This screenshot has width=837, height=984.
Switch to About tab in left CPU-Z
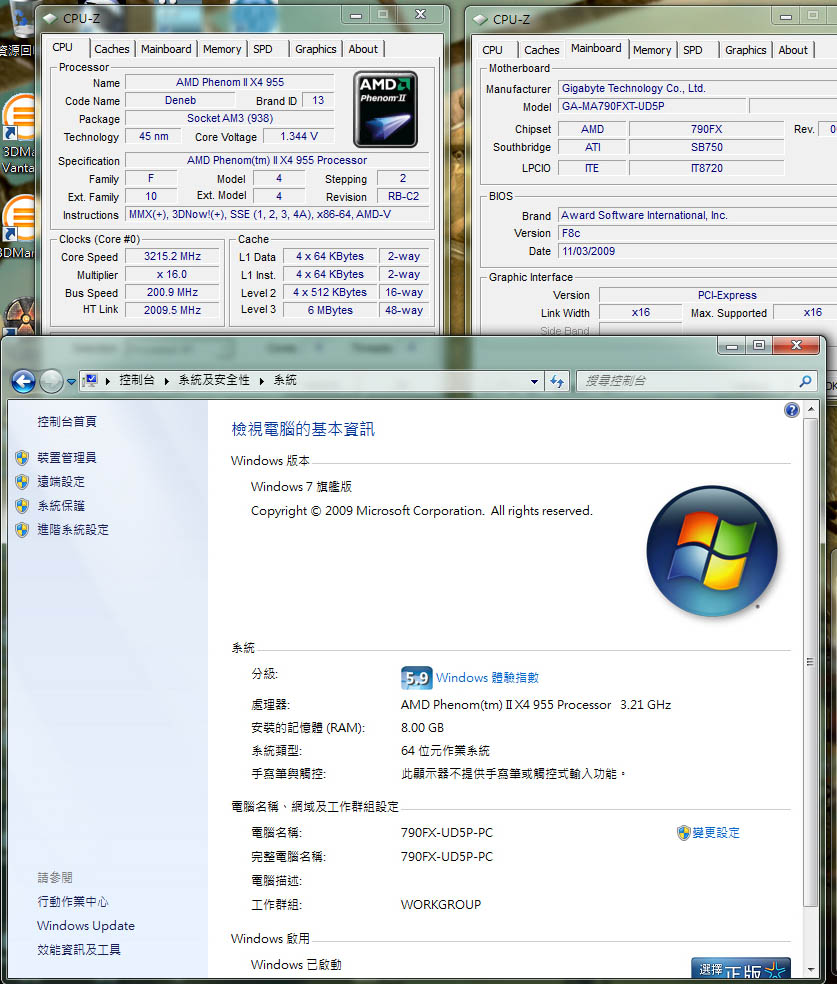tap(363, 49)
